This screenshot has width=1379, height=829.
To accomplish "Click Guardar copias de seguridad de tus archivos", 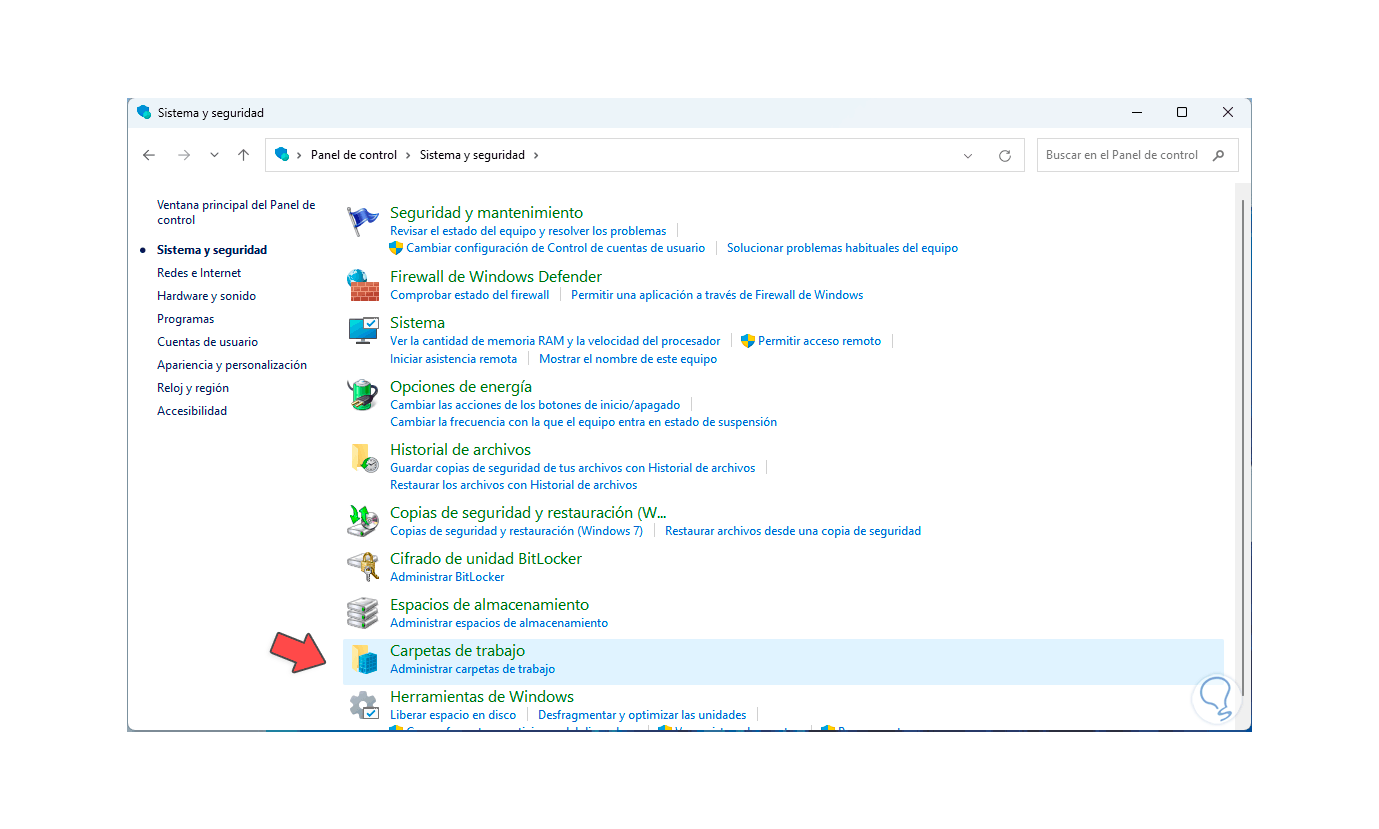I will pyautogui.click(x=573, y=468).
